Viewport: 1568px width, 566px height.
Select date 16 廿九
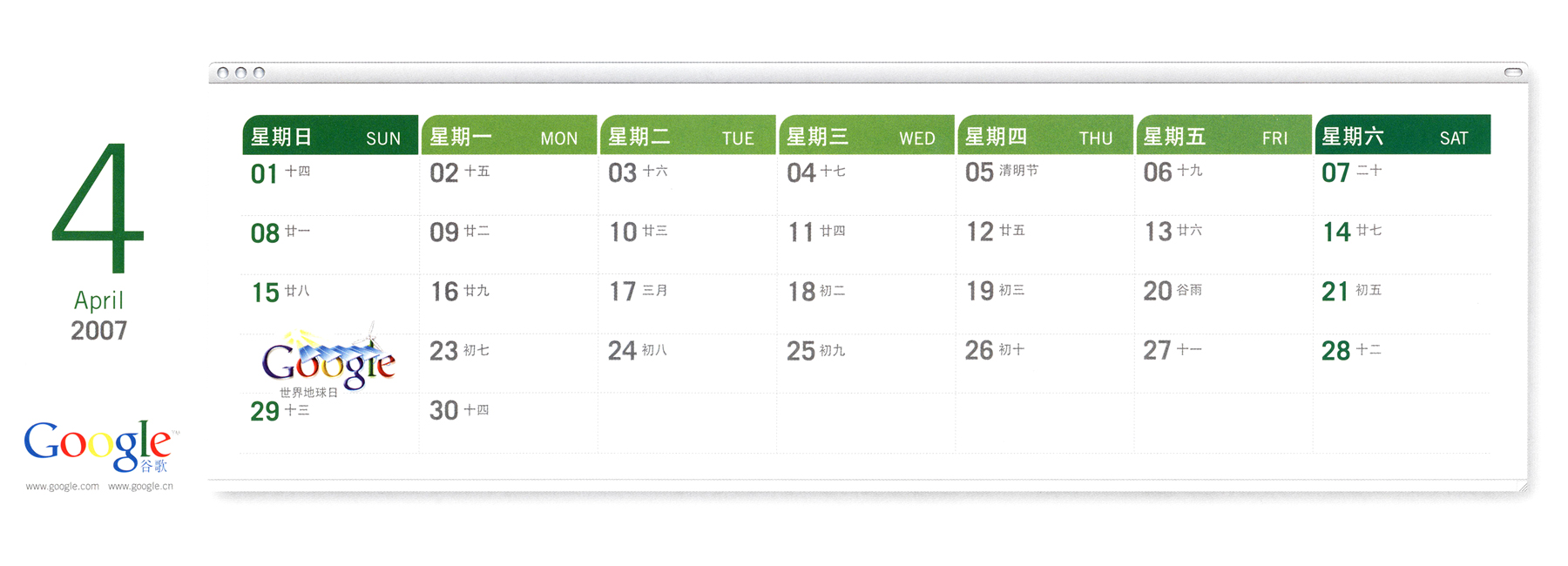(x=460, y=291)
